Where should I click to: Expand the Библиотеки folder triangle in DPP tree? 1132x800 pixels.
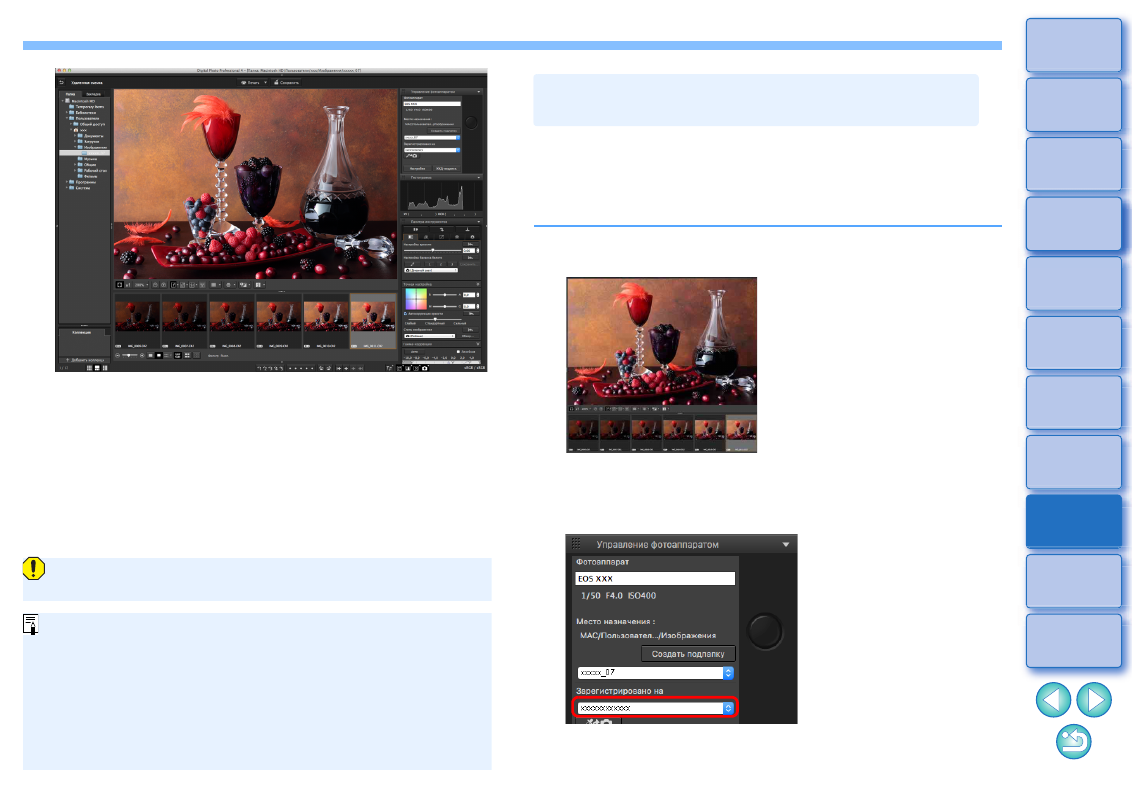tap(68, 113)
